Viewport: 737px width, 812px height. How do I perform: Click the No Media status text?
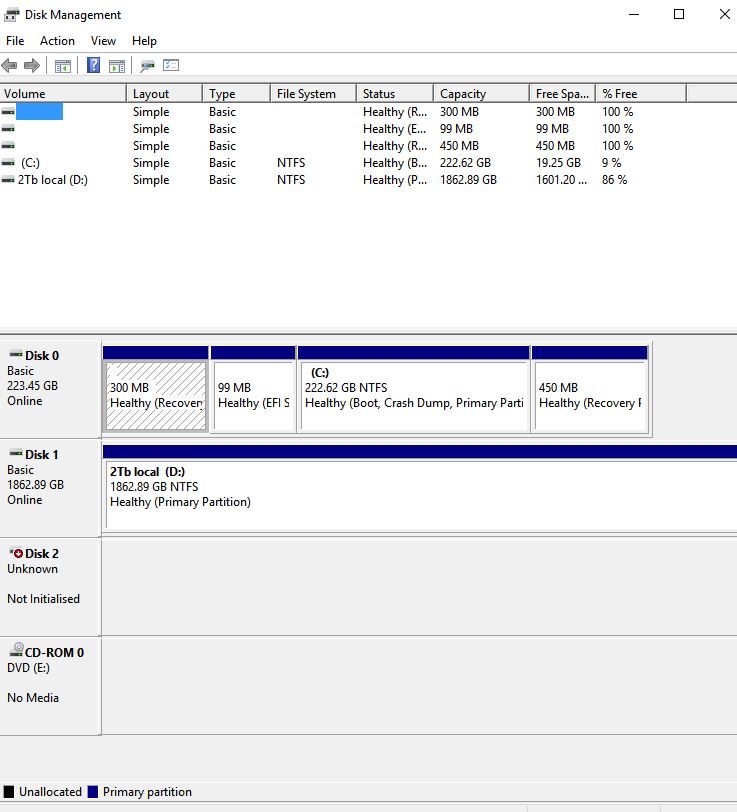pyautogui.click(x=33, y=698)
